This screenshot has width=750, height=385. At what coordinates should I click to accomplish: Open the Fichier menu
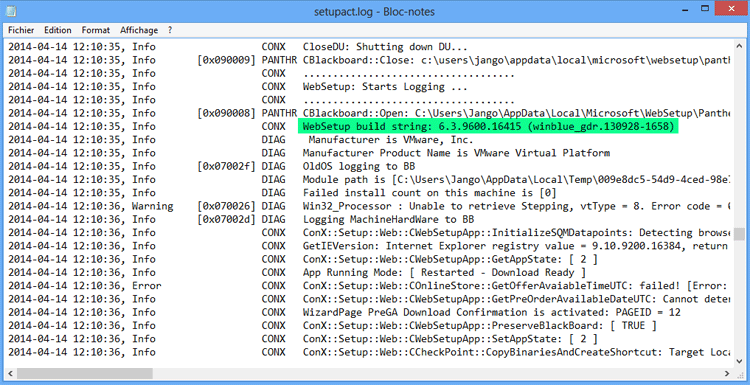(x=21, y=30)
